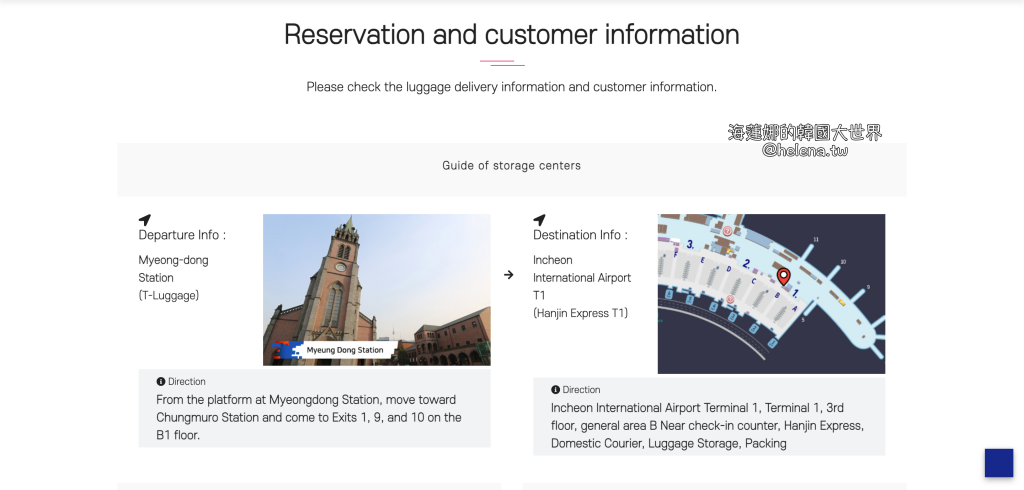Click the blue square button at bottom right
The width and height of the screenshot is (1024, 490).
pos(998,463)
